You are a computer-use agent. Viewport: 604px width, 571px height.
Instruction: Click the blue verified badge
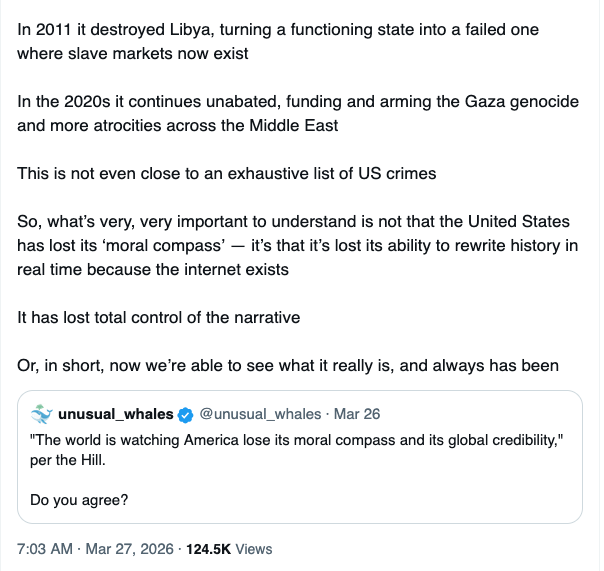click(x=184, y=414)
